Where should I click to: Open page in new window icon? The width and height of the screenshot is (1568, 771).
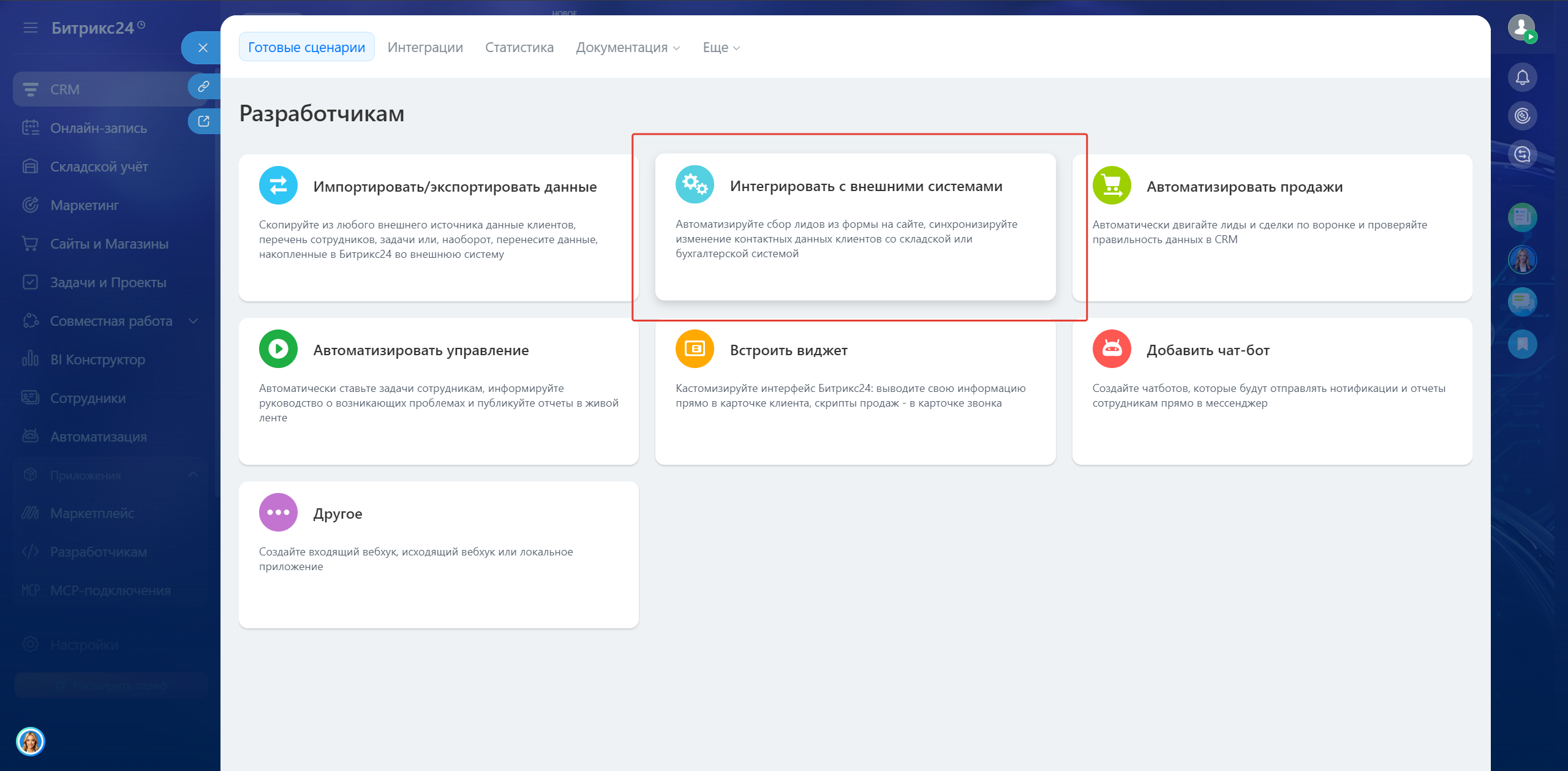click(204, 121)
